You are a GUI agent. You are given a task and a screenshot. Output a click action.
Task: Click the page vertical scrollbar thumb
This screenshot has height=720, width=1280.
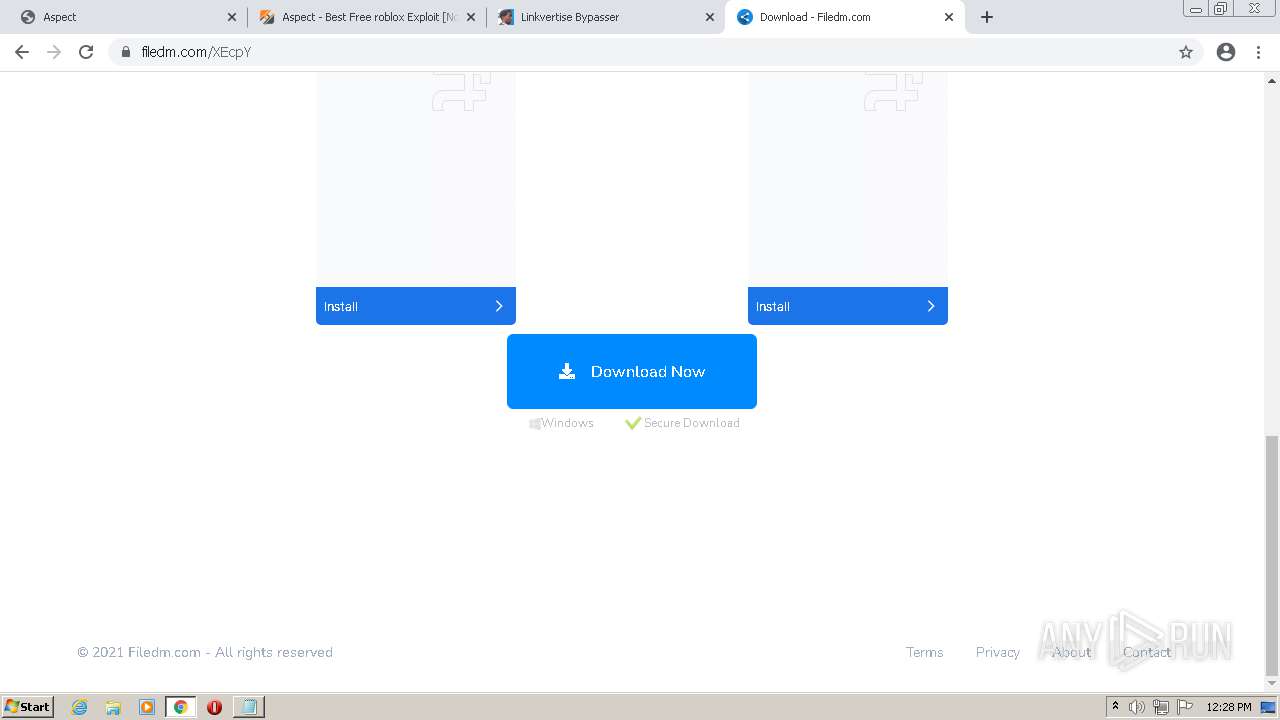click(x=1272, y=556)
